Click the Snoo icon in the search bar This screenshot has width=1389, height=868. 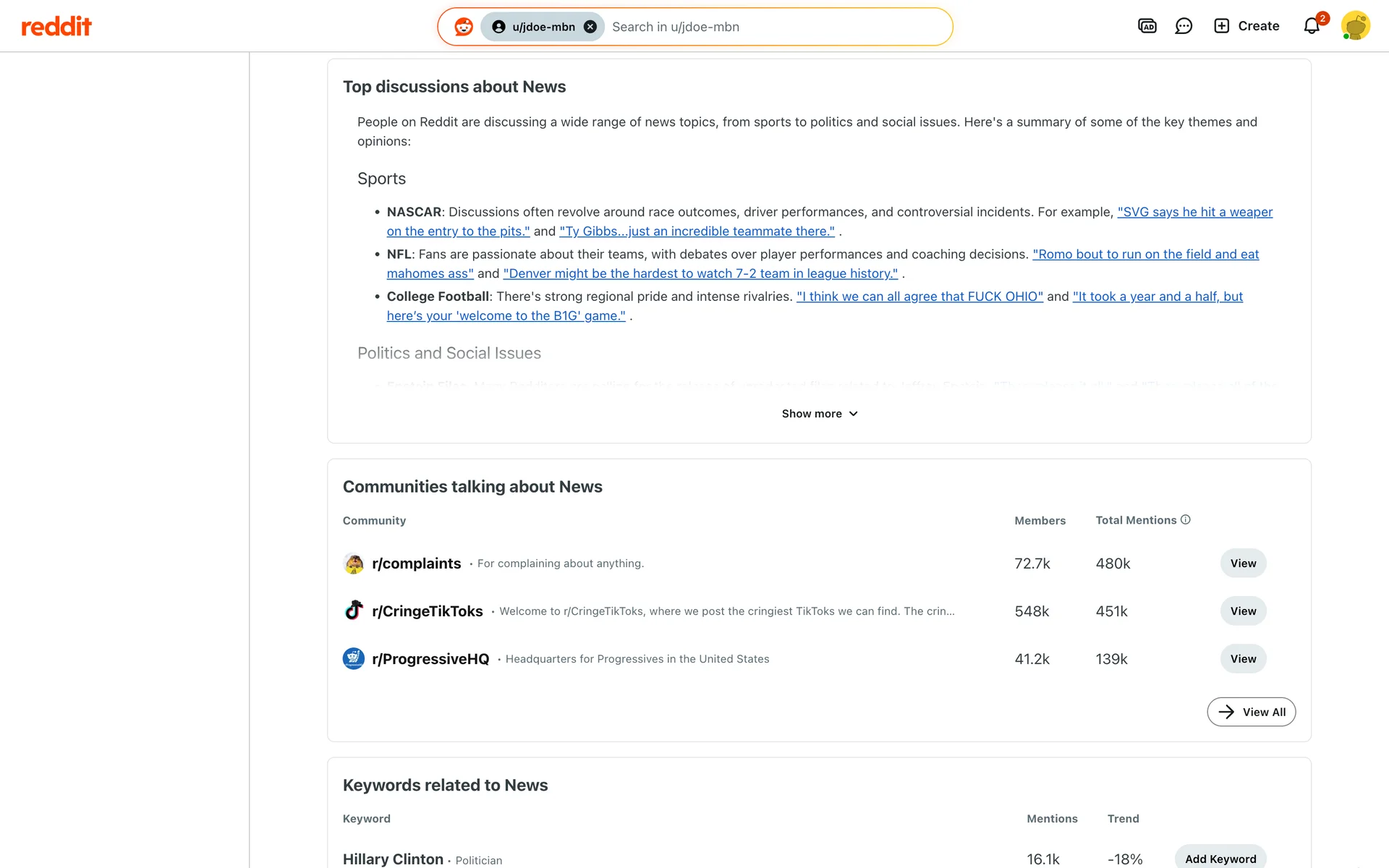464,27
